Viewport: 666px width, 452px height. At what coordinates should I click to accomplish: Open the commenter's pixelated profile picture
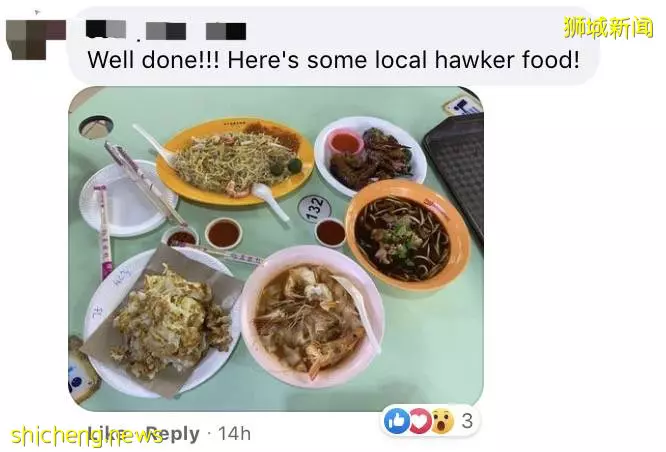[x=36, y=39]
